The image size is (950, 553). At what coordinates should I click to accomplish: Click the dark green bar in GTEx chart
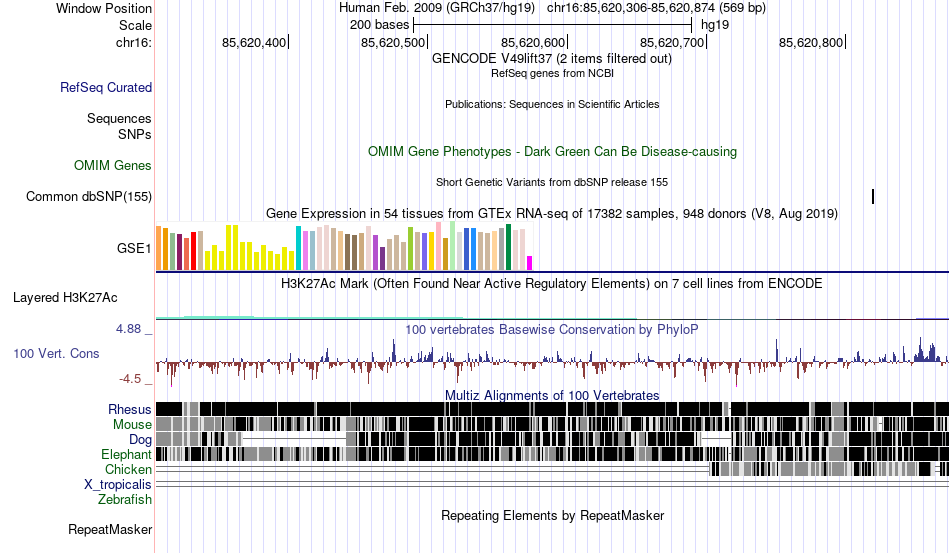[x=509, y=247]
